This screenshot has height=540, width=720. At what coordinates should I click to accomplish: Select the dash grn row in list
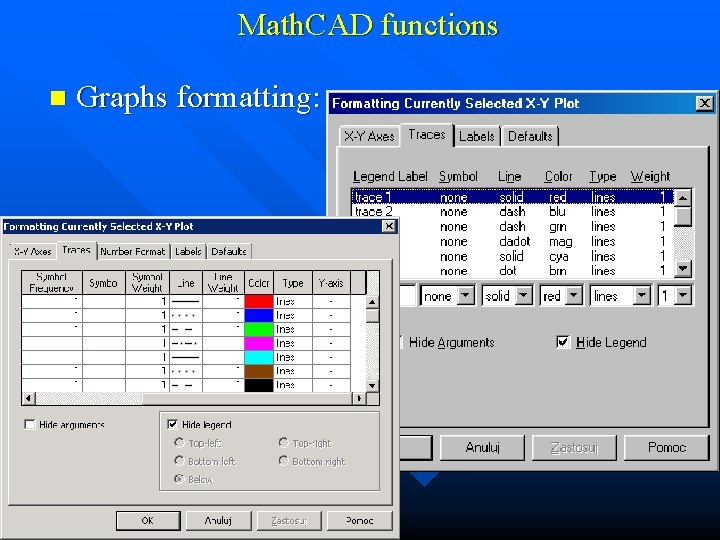click(x=535, y=226)
